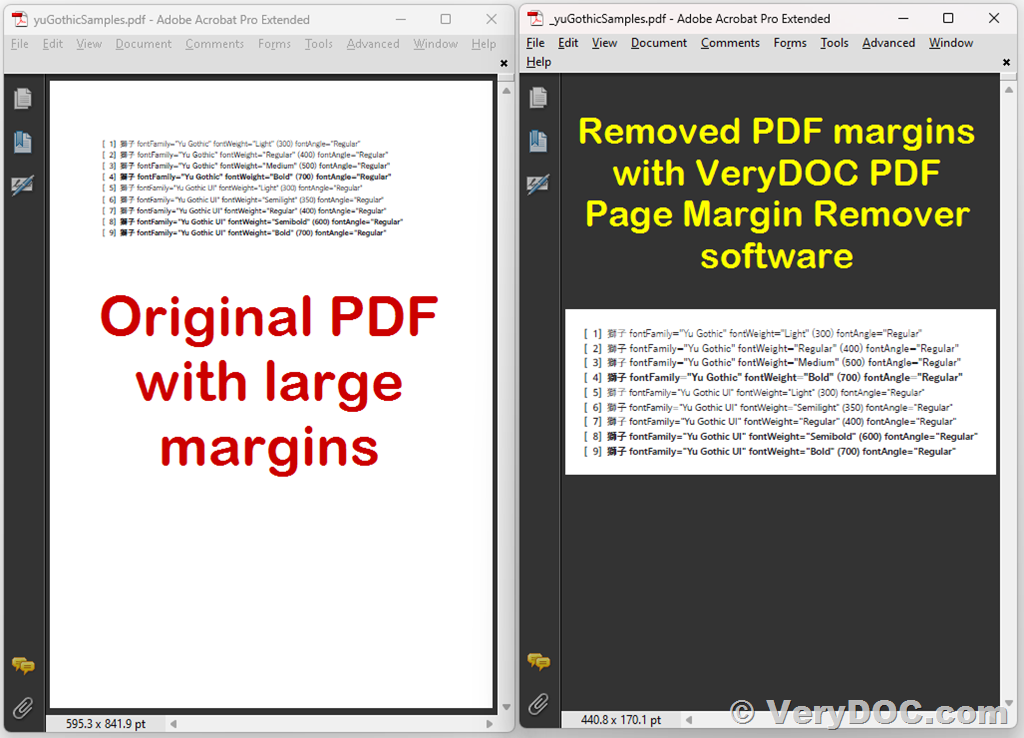Open Forms menu in left window
This screenshot has height=738, width=1024.
pyautogui.click(x=274, y=44)
